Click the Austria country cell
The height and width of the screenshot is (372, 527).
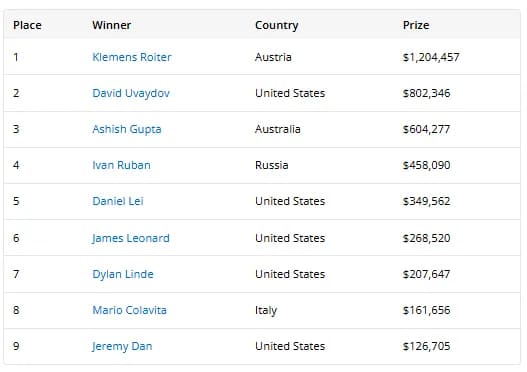click(x=273, y=57)
